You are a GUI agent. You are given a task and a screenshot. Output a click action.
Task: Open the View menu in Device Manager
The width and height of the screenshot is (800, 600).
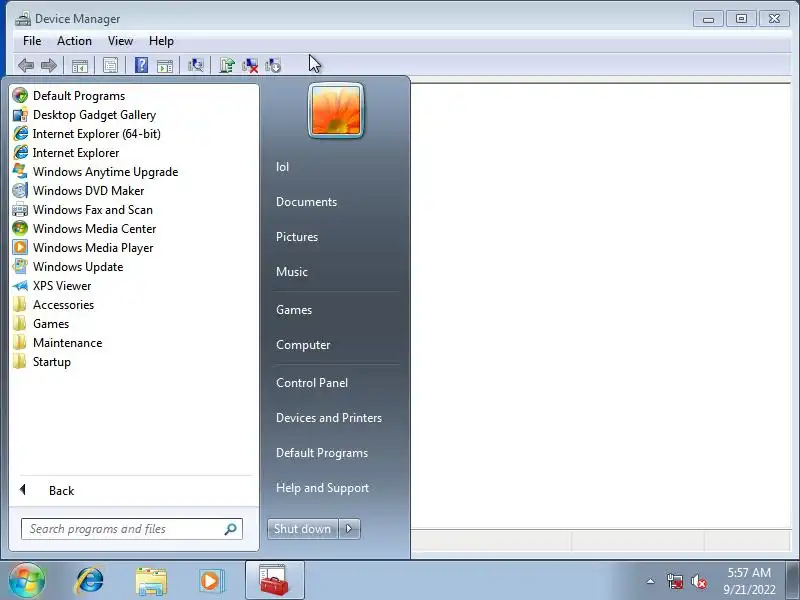point(120,41)
